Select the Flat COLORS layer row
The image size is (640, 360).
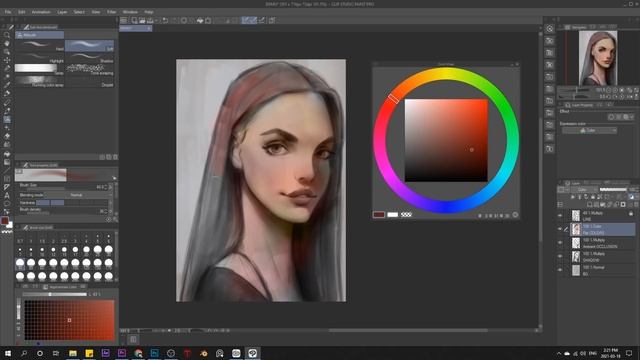click(x=602, y=229)
